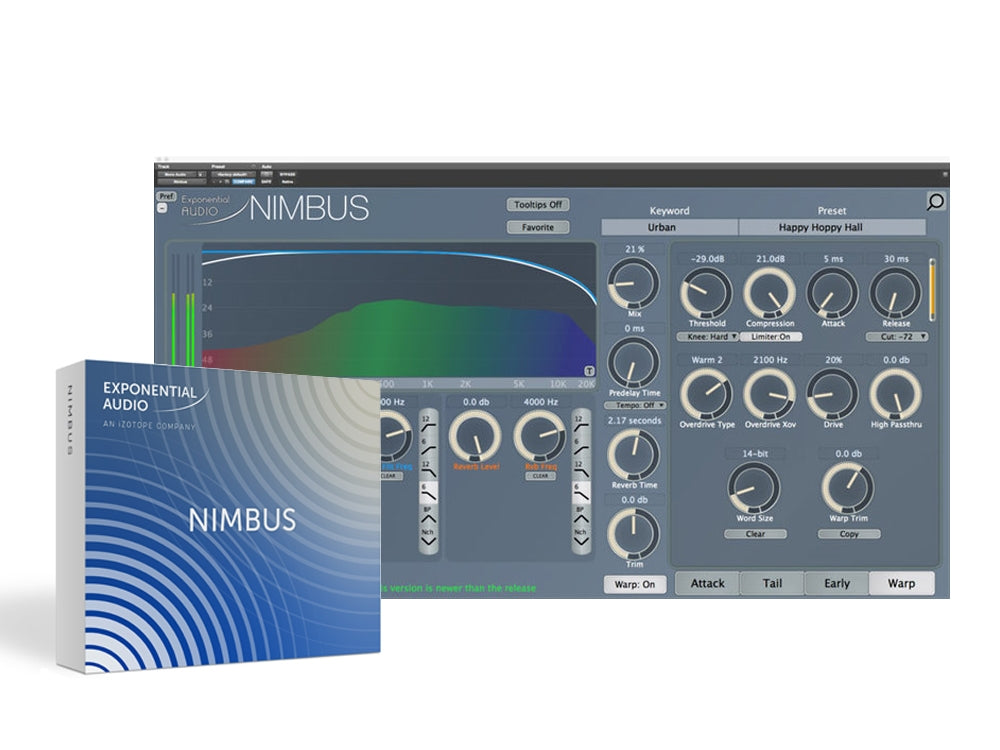Click the Reverb Level knob

[475, 435]
